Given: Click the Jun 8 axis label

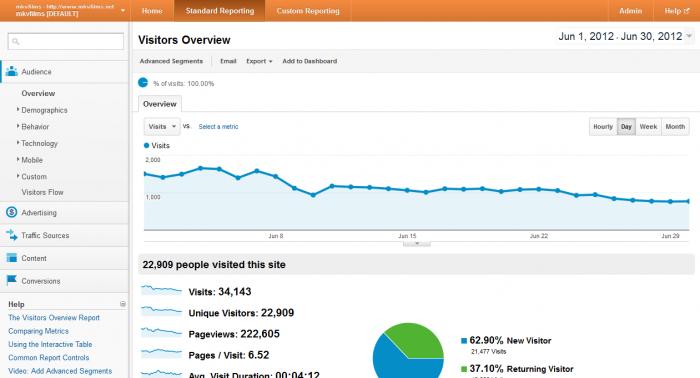Looking at the screenshot, I should tap(276, 236).
